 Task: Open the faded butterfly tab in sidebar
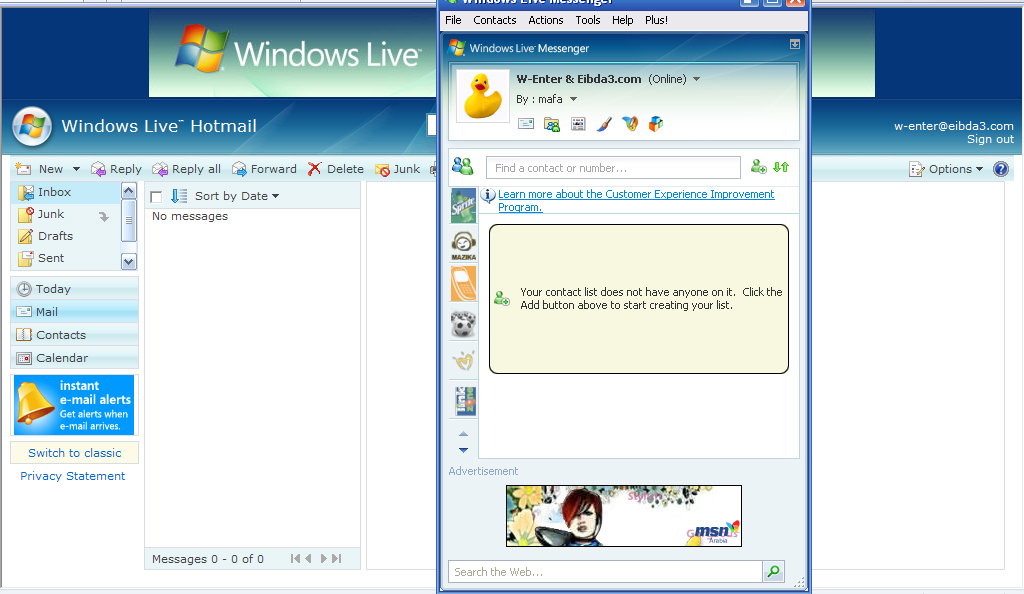464,360
